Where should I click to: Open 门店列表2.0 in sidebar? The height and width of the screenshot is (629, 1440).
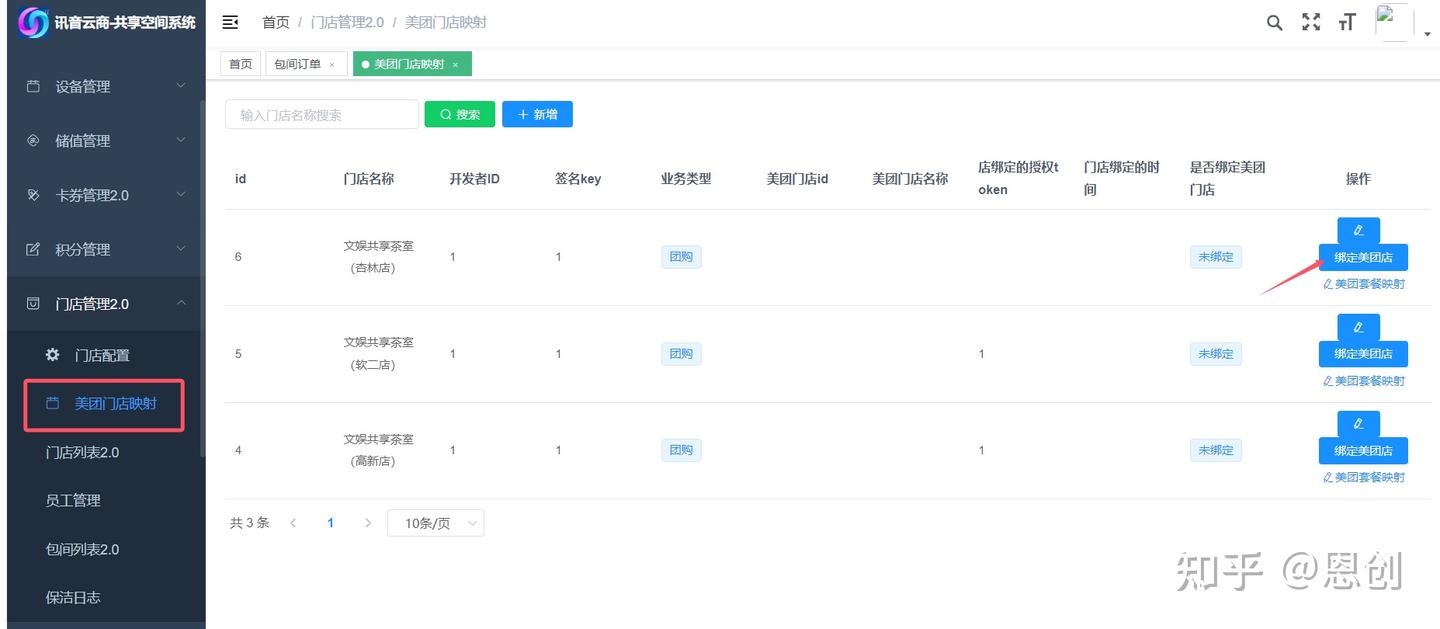coord(82,452)
